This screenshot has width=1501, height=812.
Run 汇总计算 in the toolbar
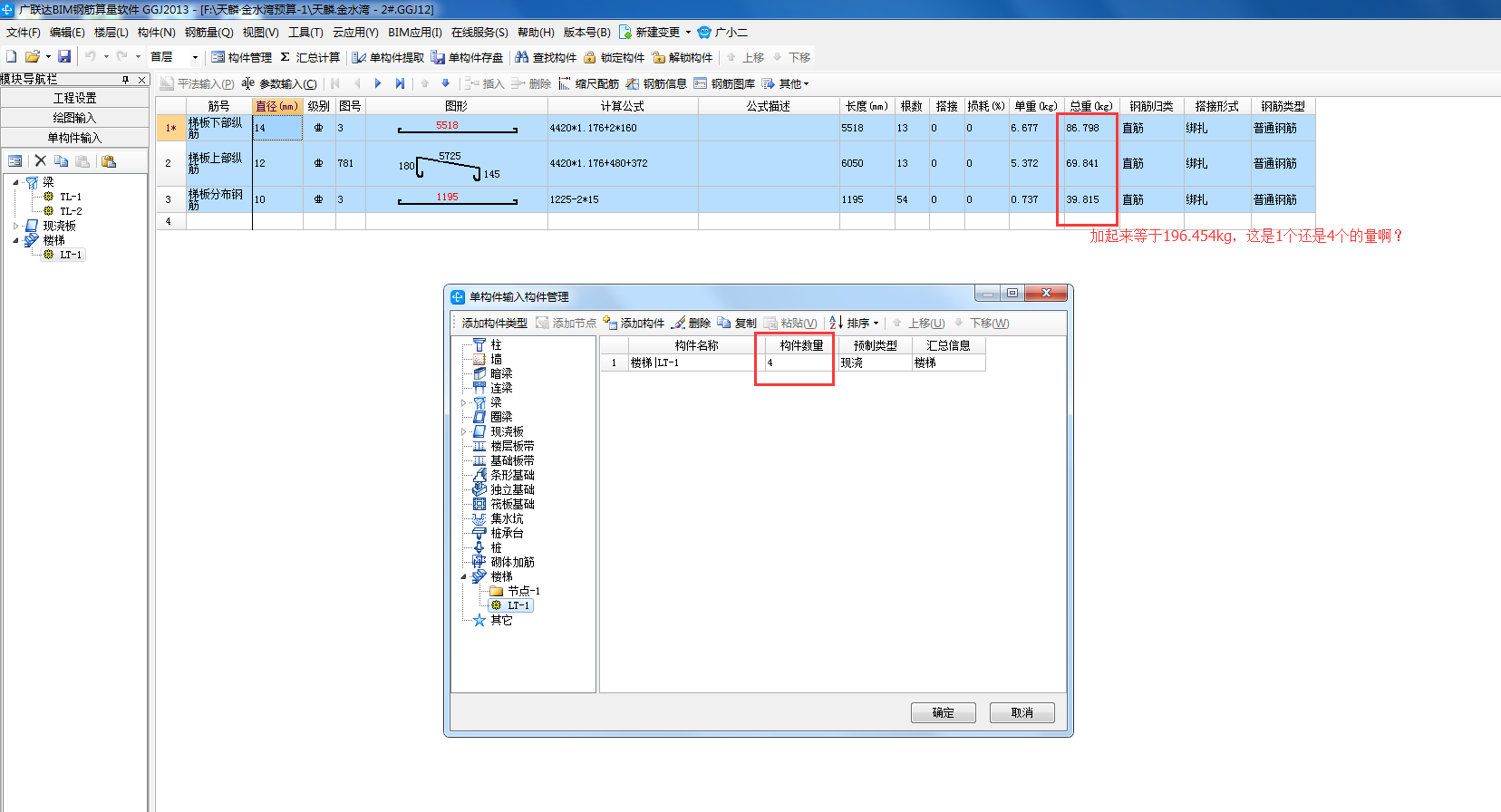click(x=310, y=57)
